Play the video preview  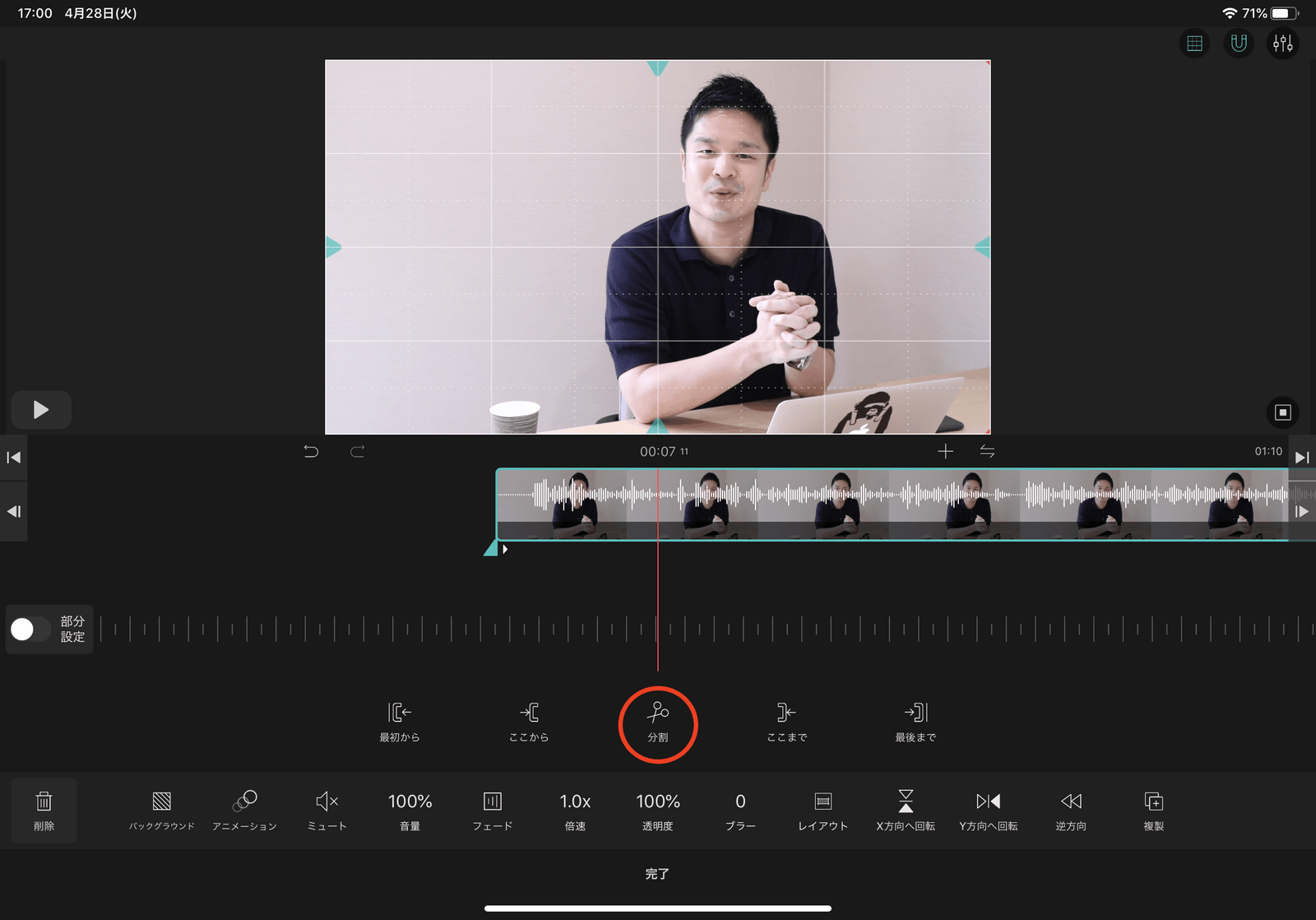[41, 410]
